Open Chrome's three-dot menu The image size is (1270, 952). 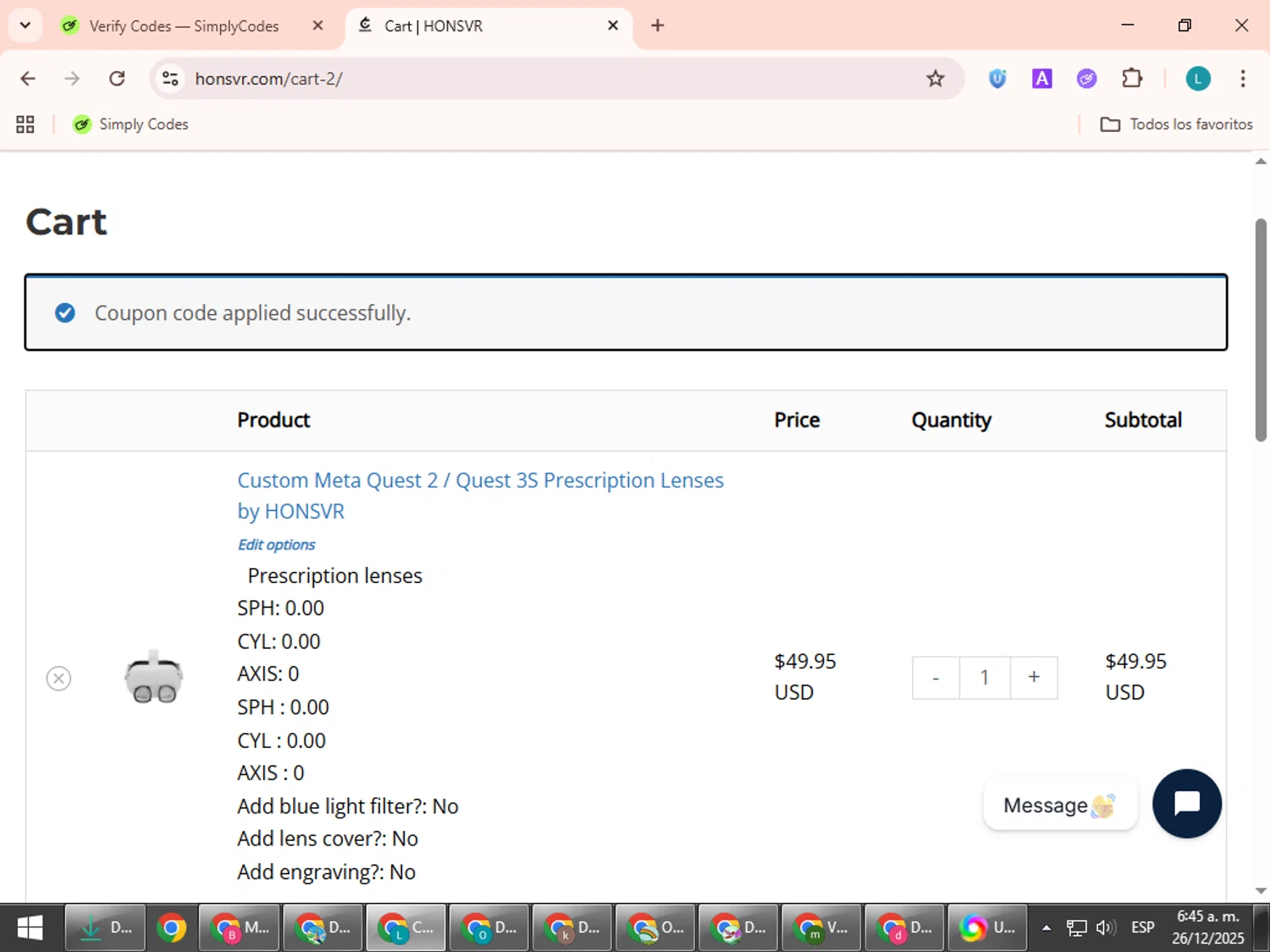[1242, 79]
